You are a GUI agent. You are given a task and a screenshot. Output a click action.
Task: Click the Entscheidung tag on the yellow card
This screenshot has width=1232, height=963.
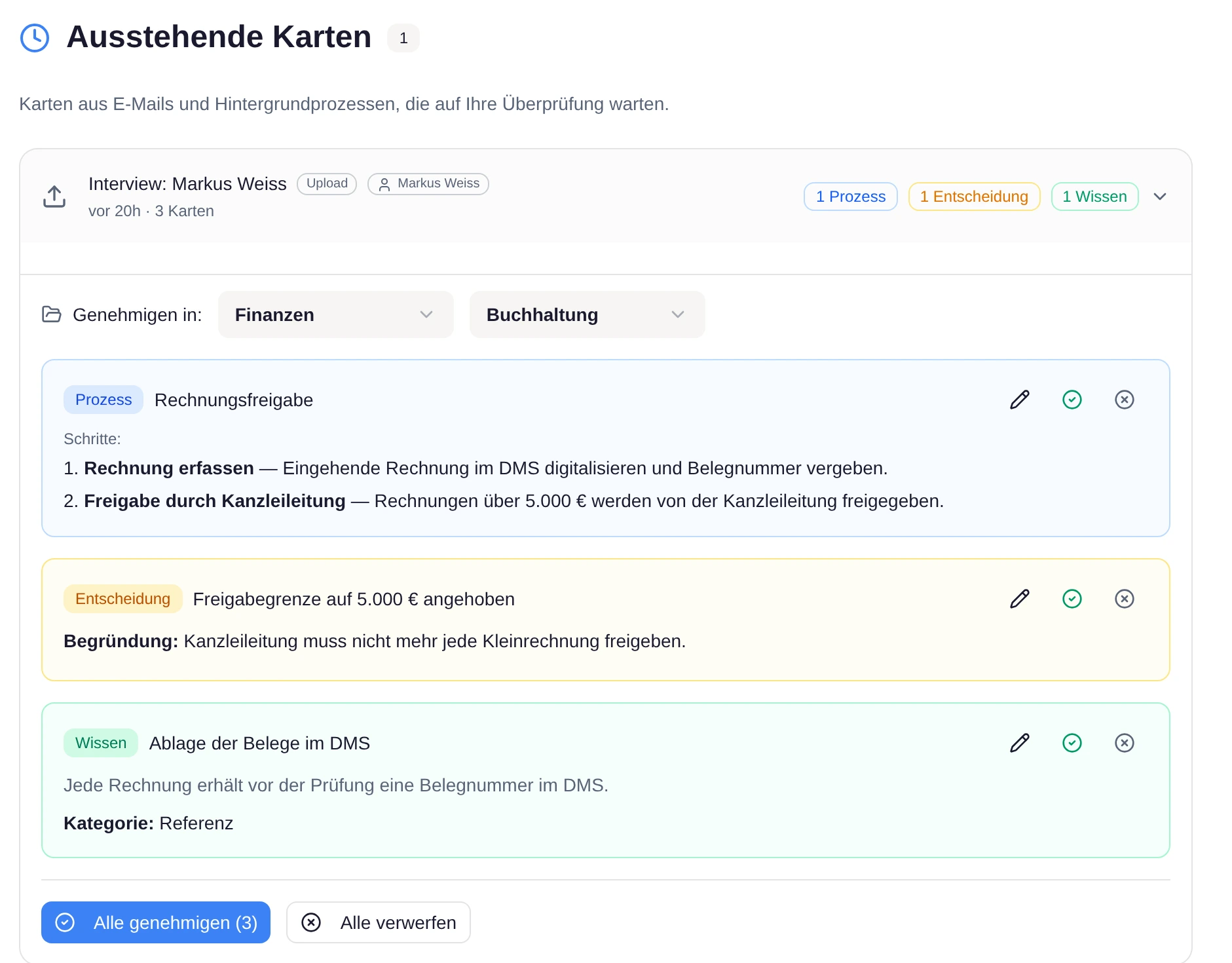tap(122, 599)
